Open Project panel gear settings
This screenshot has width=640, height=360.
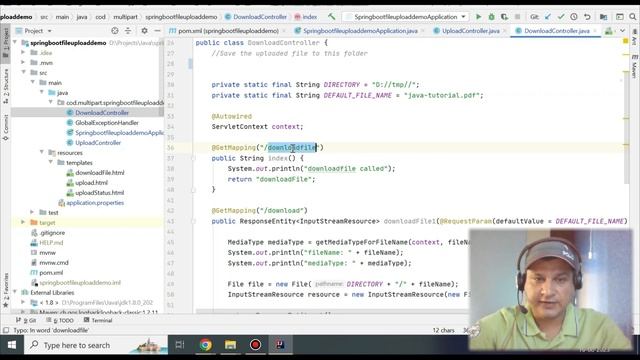tap(144, 31)
